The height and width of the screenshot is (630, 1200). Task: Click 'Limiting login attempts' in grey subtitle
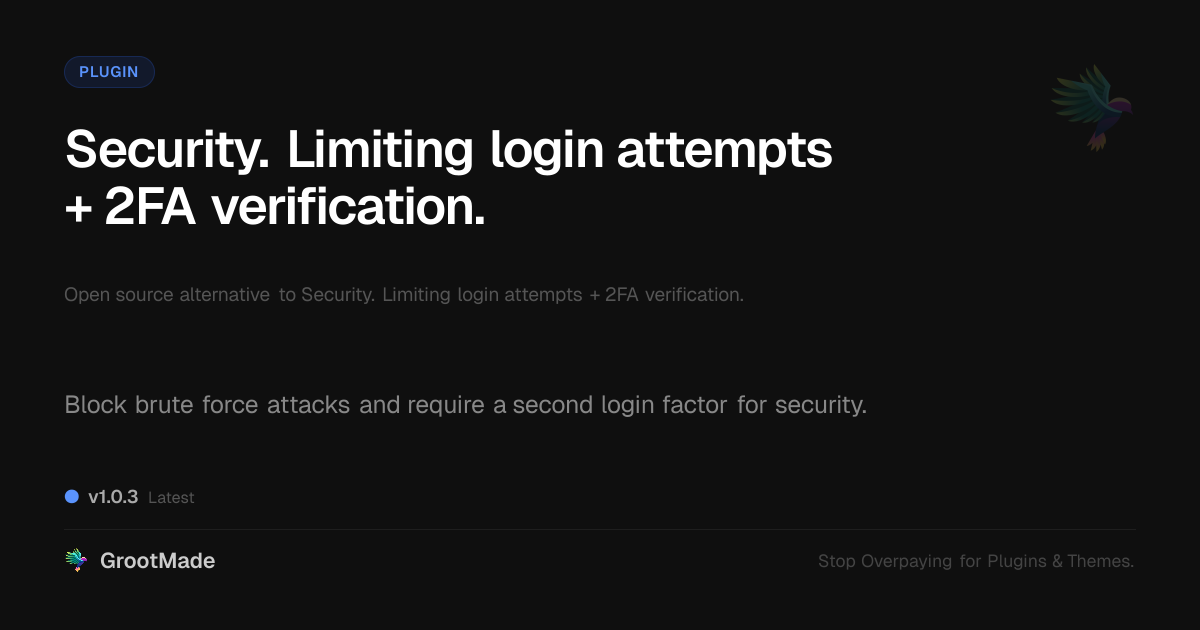point(482,295)
